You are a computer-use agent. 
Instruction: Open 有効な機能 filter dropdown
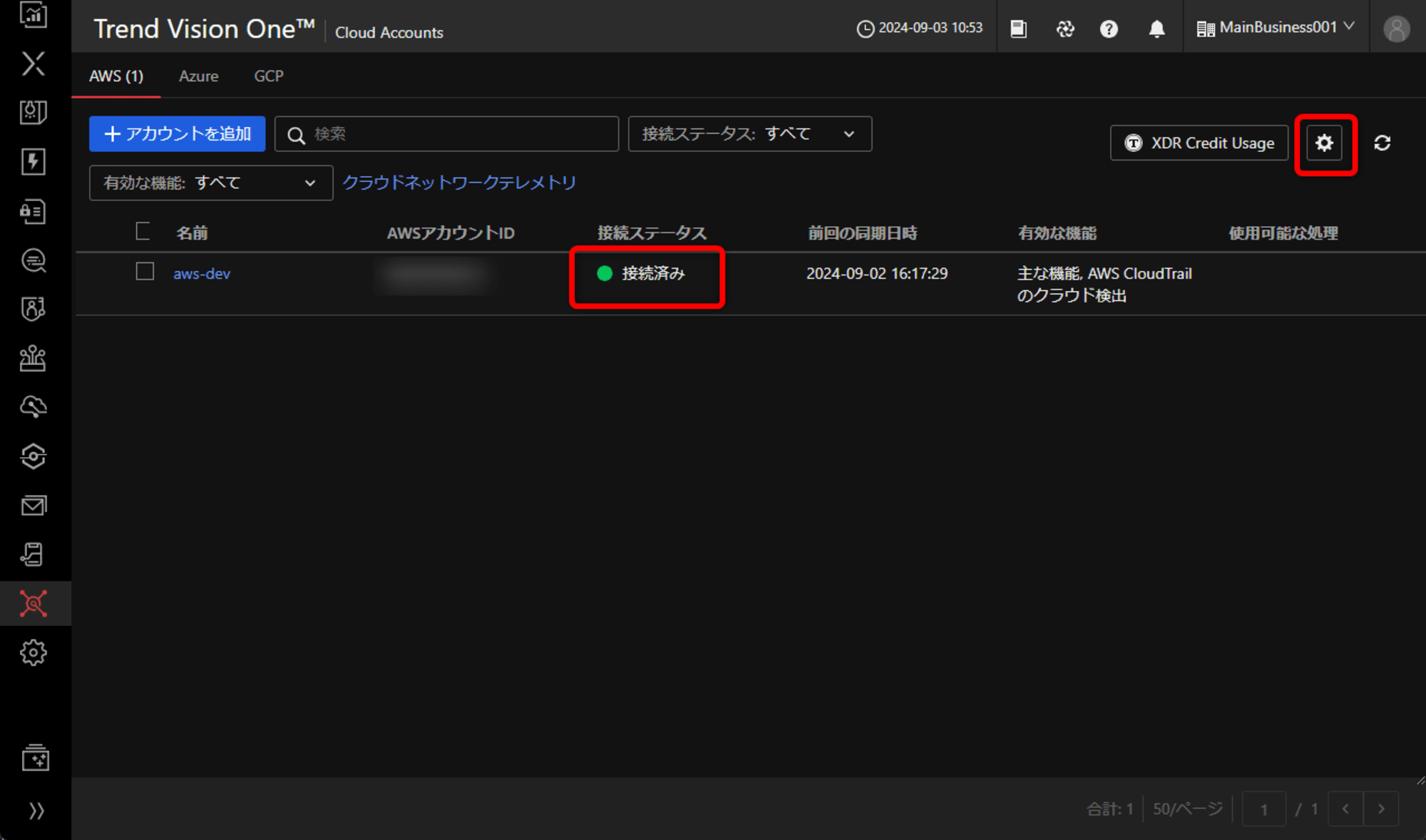(x=211, y=183)
